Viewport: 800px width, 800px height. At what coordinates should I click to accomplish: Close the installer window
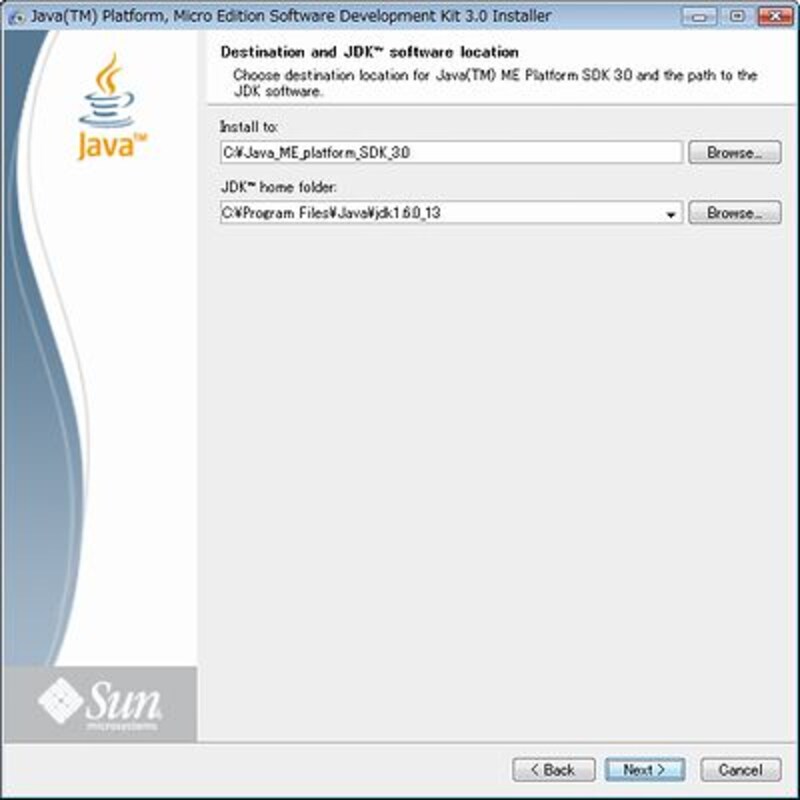pos(775,16)
